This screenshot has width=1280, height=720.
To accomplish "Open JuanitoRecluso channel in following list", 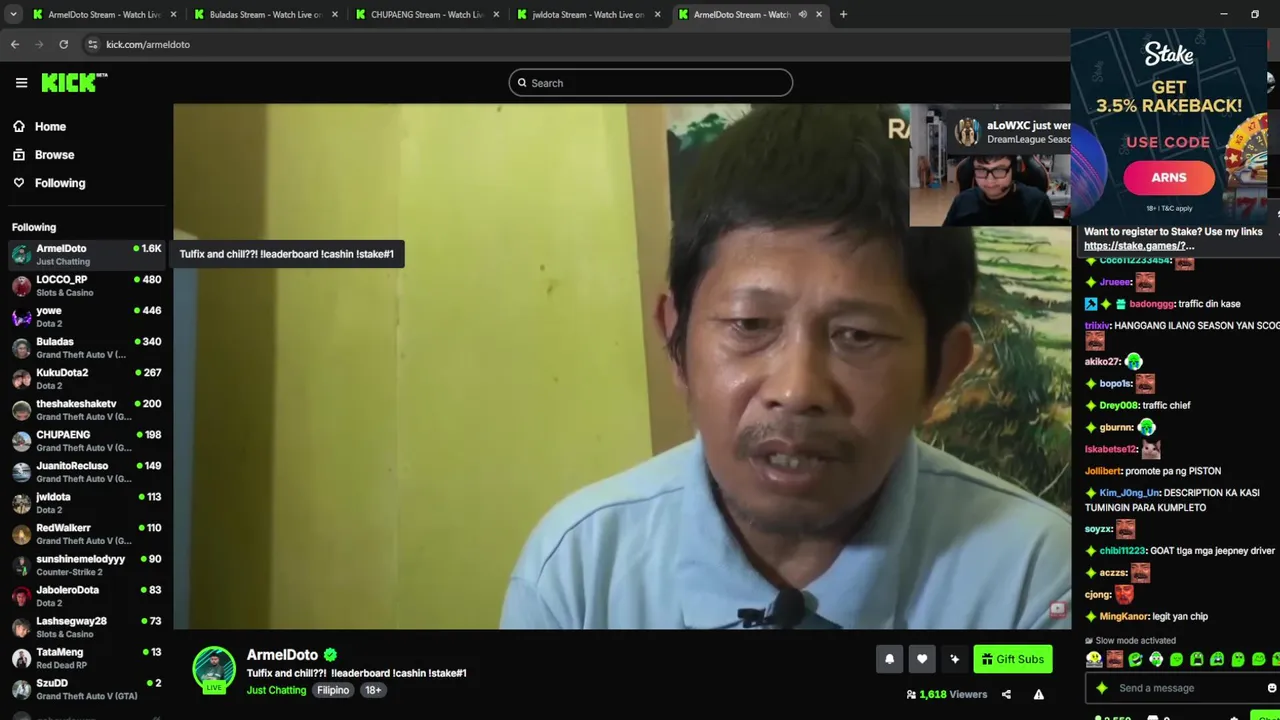I will (x=86, y=472).
